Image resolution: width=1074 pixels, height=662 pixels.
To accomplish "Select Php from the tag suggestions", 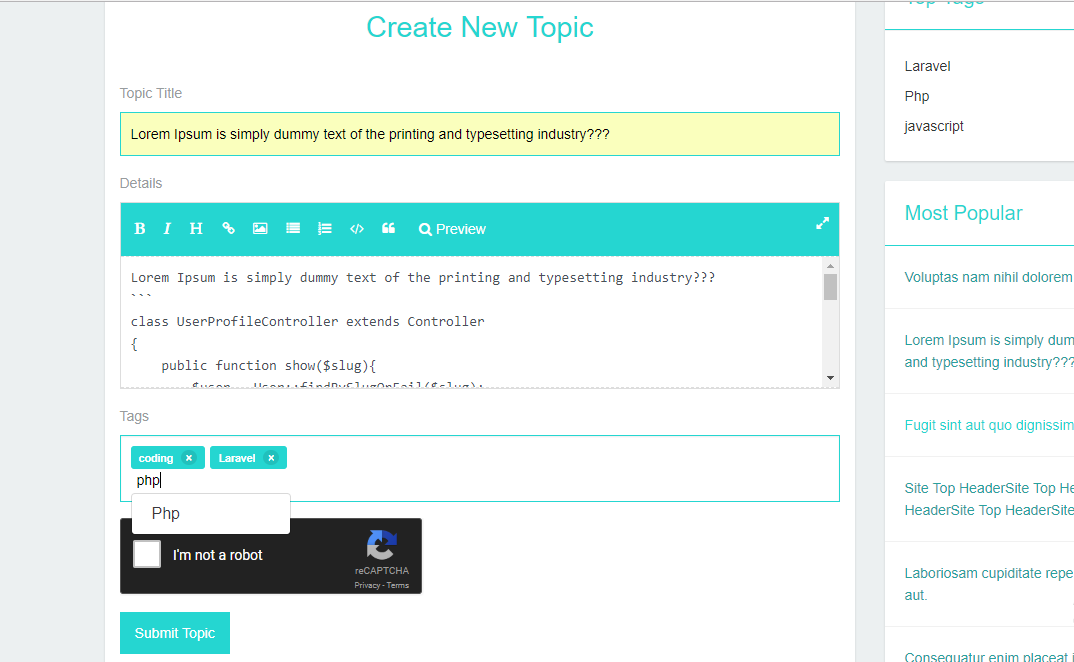I will 211,514.
